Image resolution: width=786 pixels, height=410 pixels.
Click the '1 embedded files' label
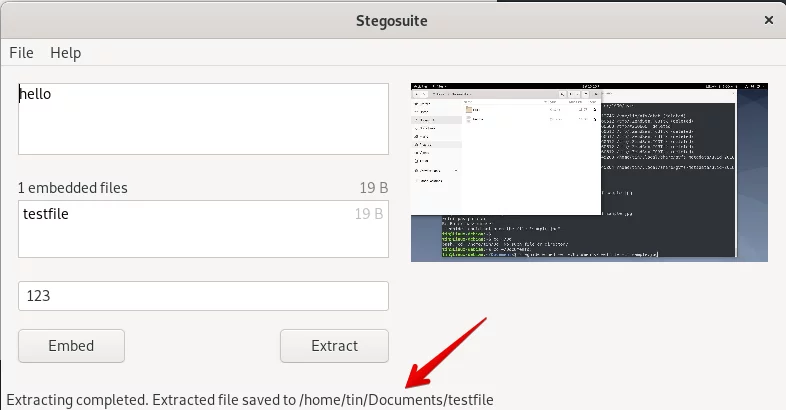click(73, 188)
